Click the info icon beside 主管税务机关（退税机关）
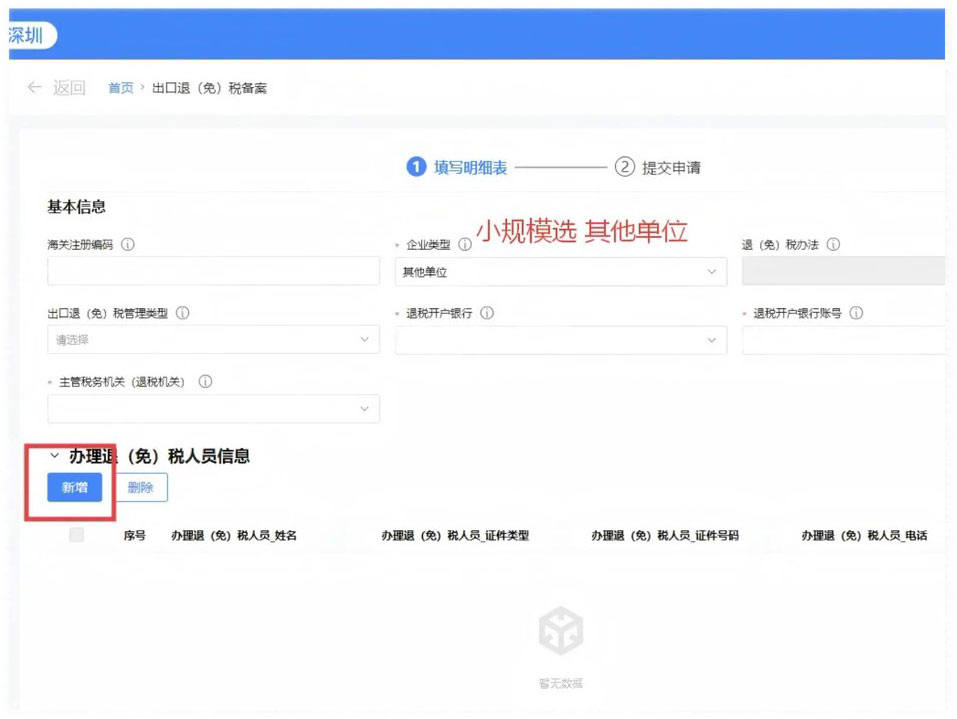This screenshot has height=719, width=957. [x=206, y=381]
